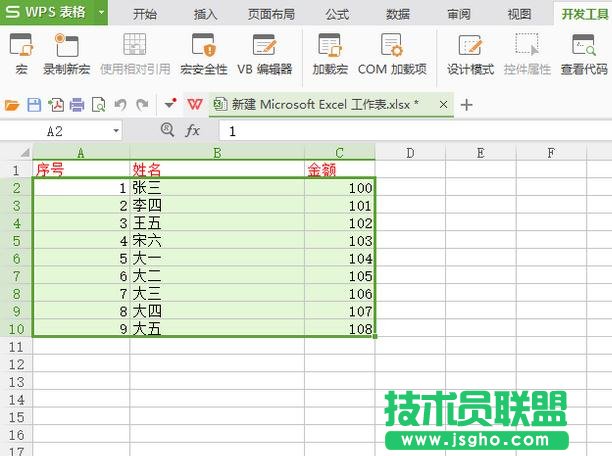The image size is (612, 456).
Task: Click the formula bar input showing 1
Action: (x=400, y=131)
